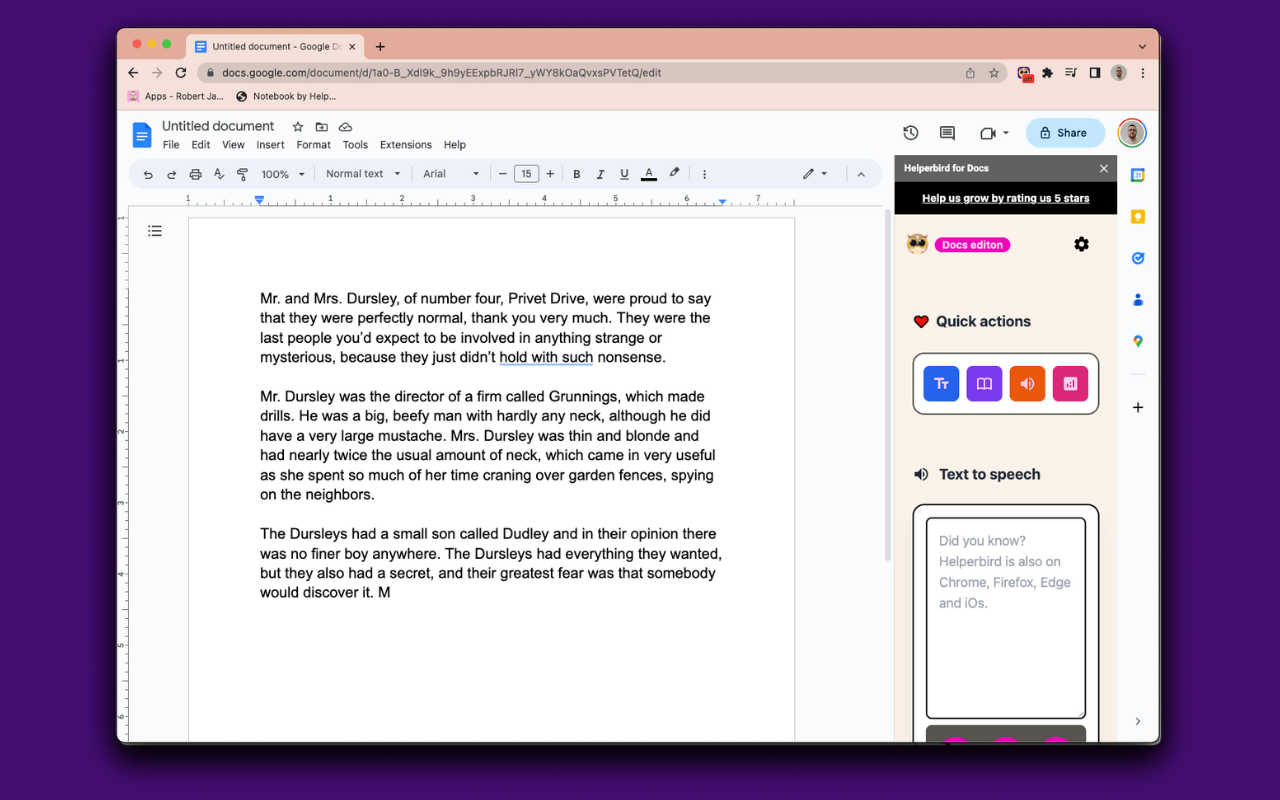Open version history clock icon

[x=910, y=133]
